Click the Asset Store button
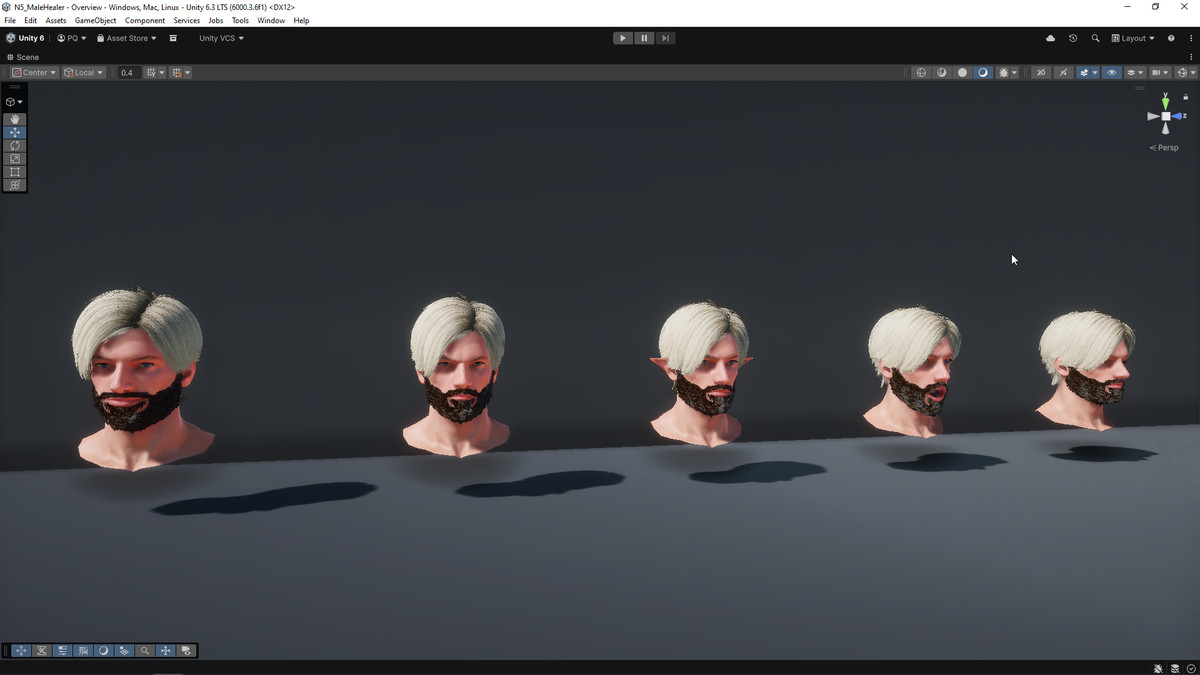The image size is (1200, 675). pos(126,38)
